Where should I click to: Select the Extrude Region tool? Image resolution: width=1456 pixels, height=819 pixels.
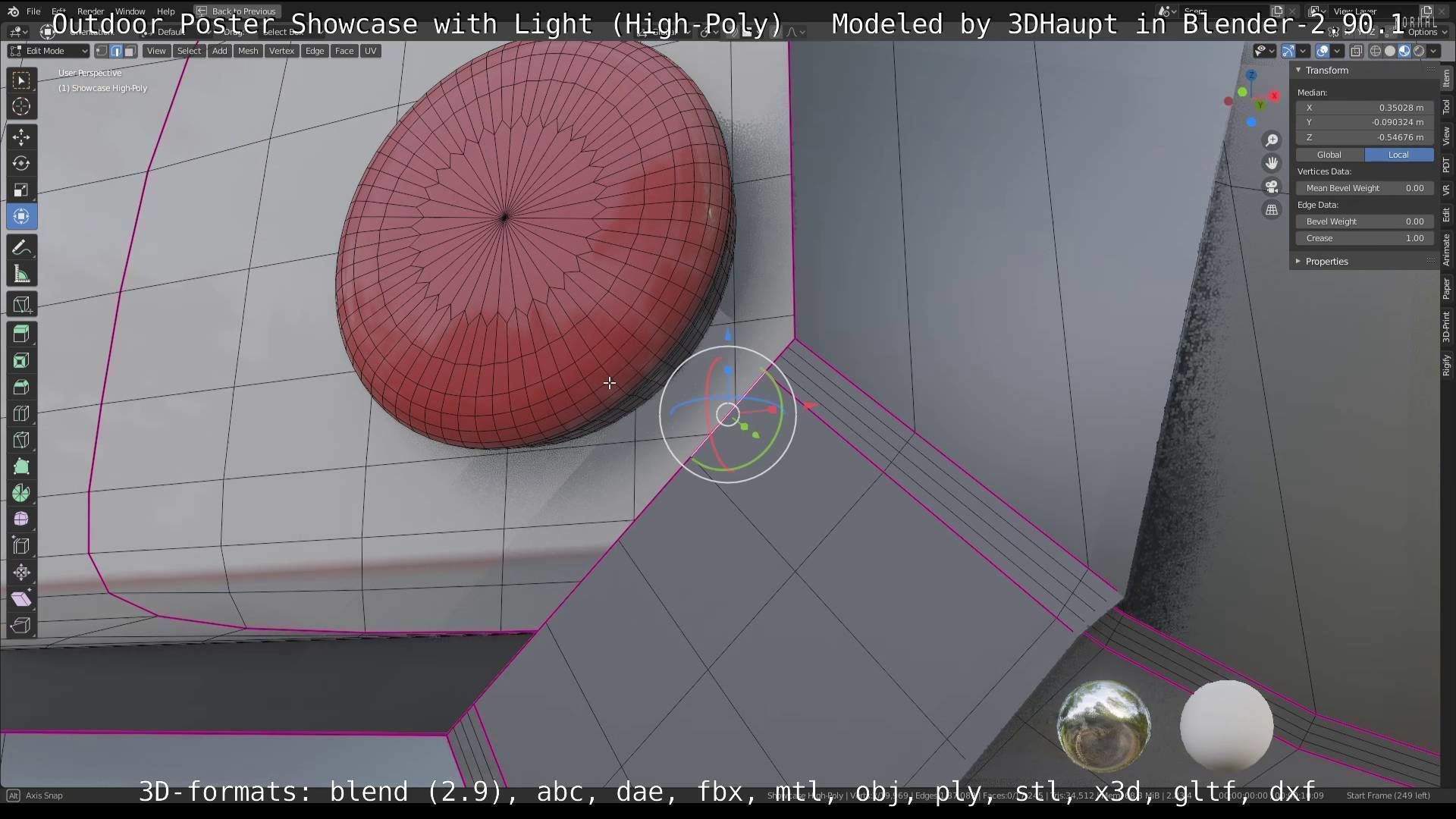(21, 334)
